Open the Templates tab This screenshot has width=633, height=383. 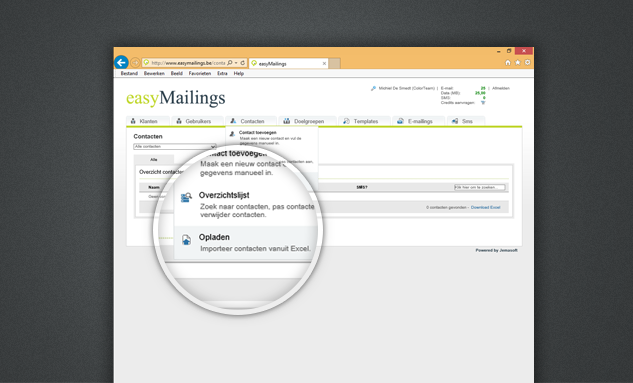[x=365, y=121]
